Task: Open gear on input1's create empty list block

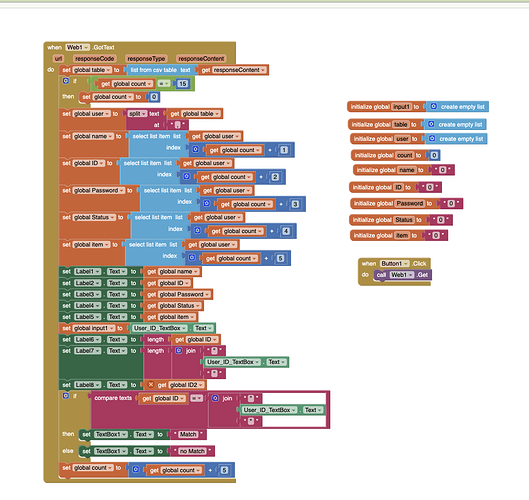Action: (434, 106)
